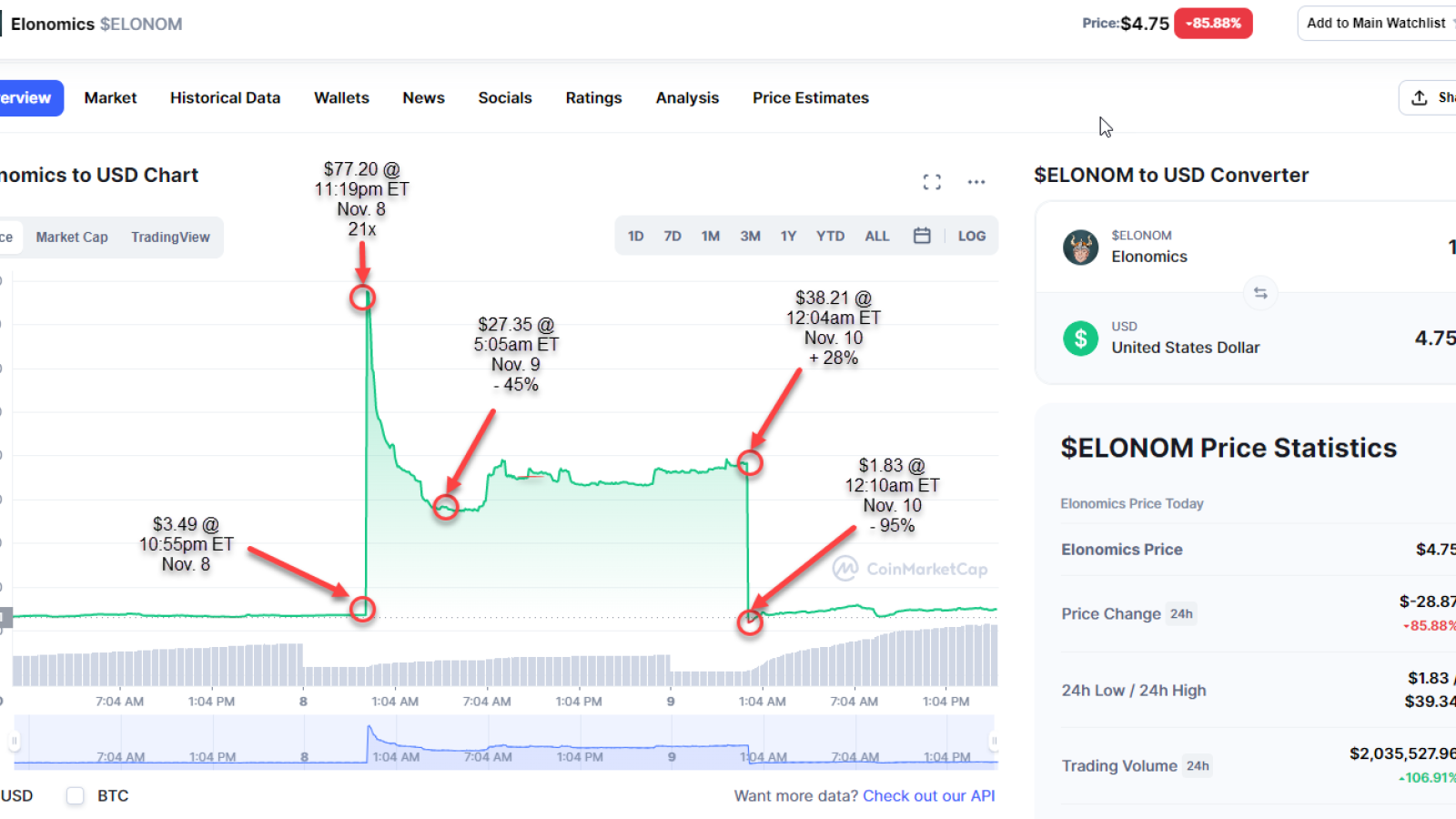1456x819 pixels.
Task: Open the Market tab
Action: (x=110, y=97)
